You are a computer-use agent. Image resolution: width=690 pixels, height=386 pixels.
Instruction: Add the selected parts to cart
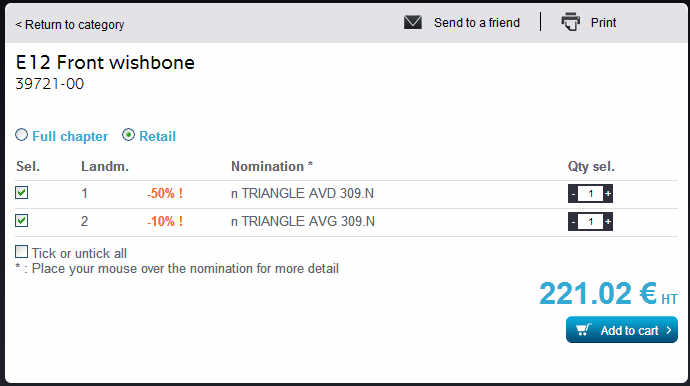click(622, 330)
